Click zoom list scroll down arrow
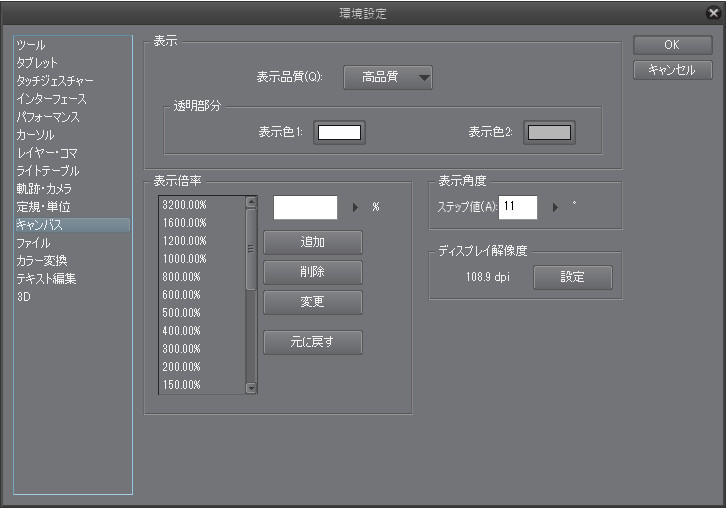This screenshot has height=509, width=727. 251,388
